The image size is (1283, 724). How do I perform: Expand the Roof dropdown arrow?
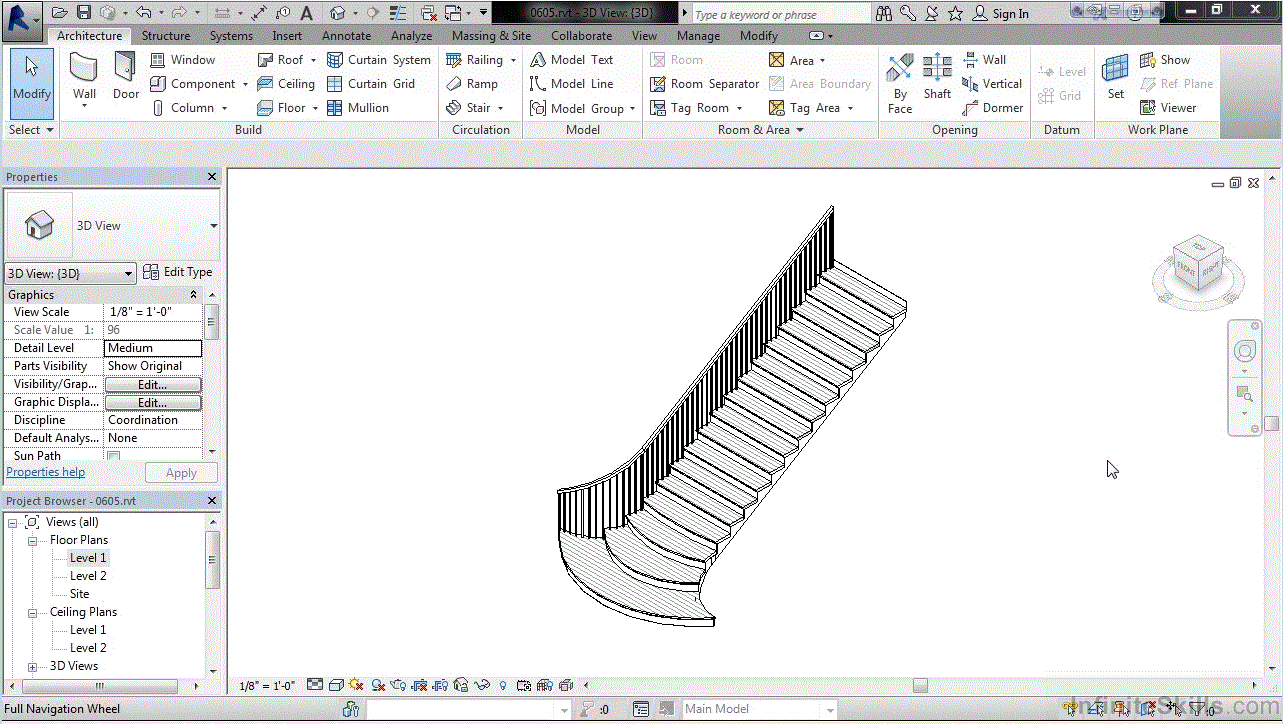313,60
